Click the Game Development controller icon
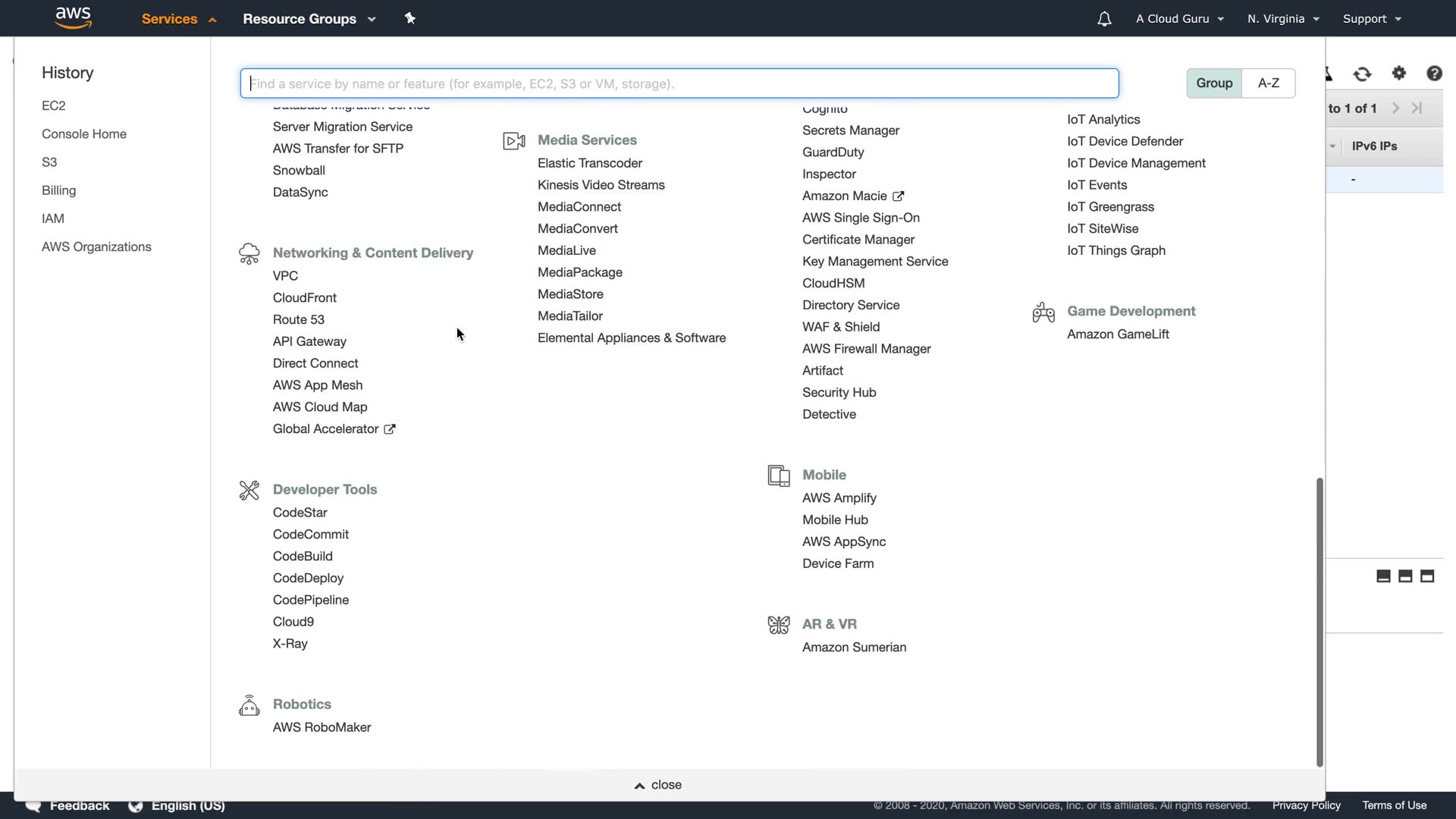 [1043, 312]
